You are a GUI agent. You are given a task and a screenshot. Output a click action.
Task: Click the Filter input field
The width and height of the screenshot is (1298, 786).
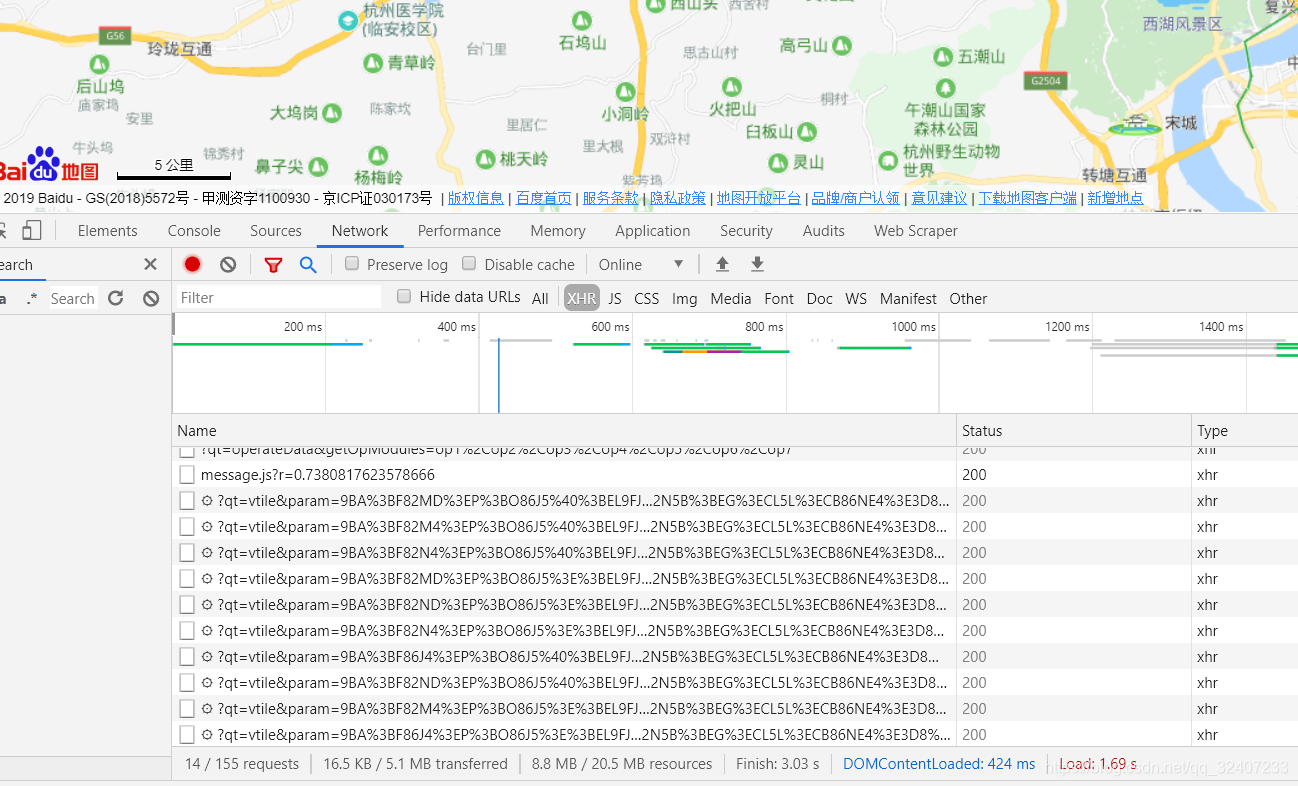(279, 298)
